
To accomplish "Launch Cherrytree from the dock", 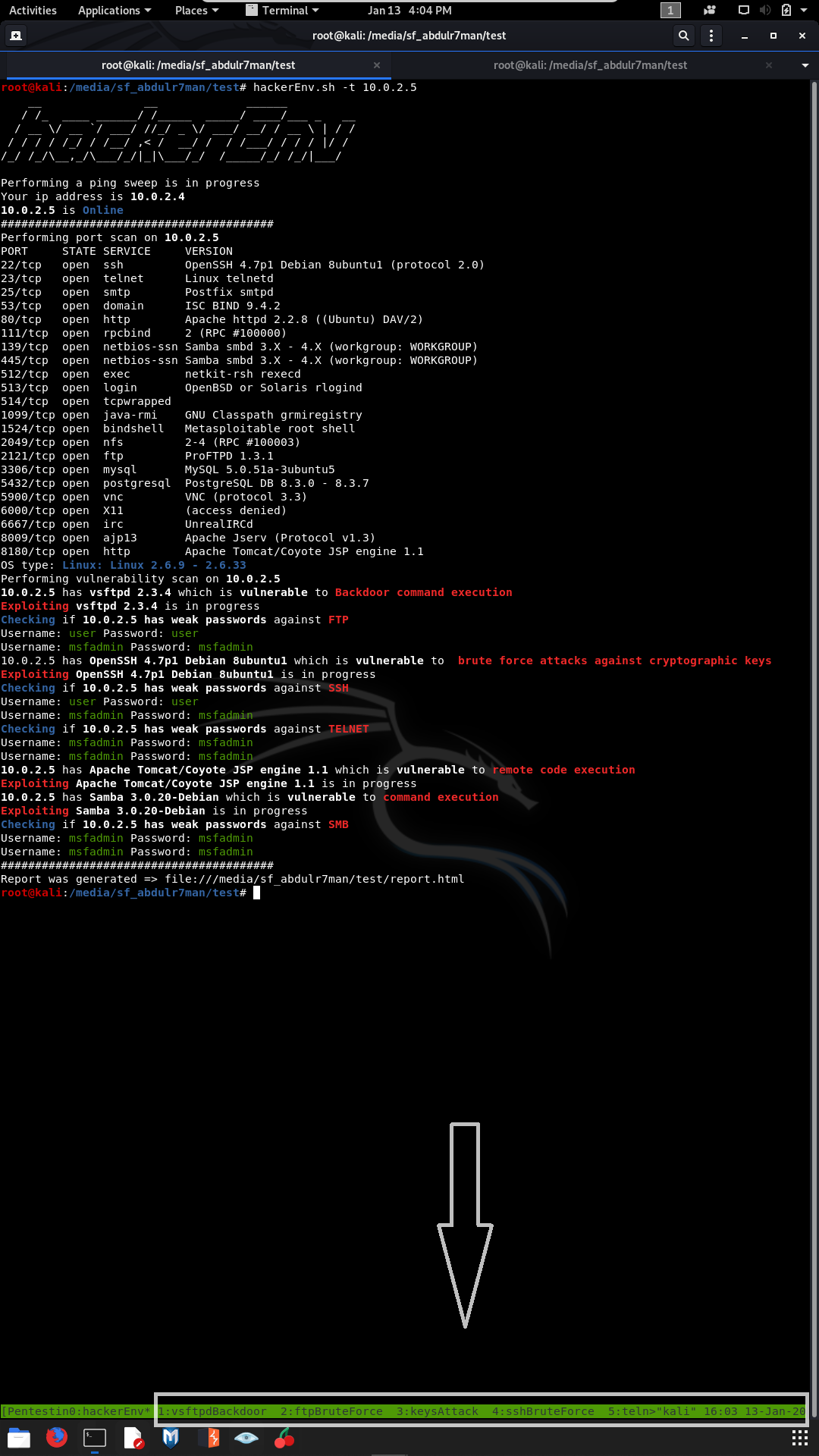I will pyautogui.click(x=284, y=1437).
